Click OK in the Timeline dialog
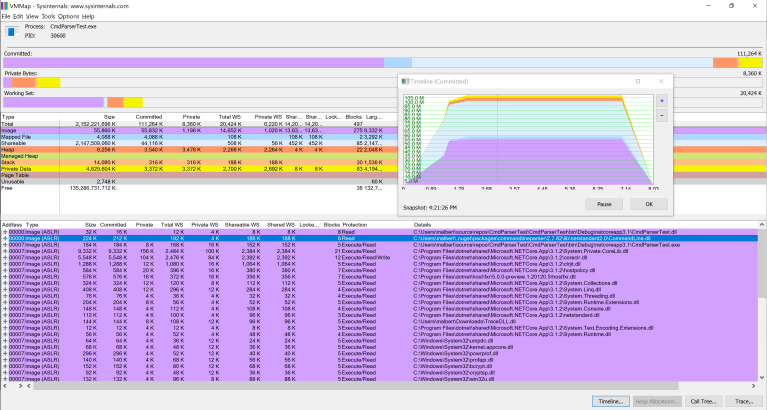The width and height of the screenshot is (767, 410). point(648,203)
